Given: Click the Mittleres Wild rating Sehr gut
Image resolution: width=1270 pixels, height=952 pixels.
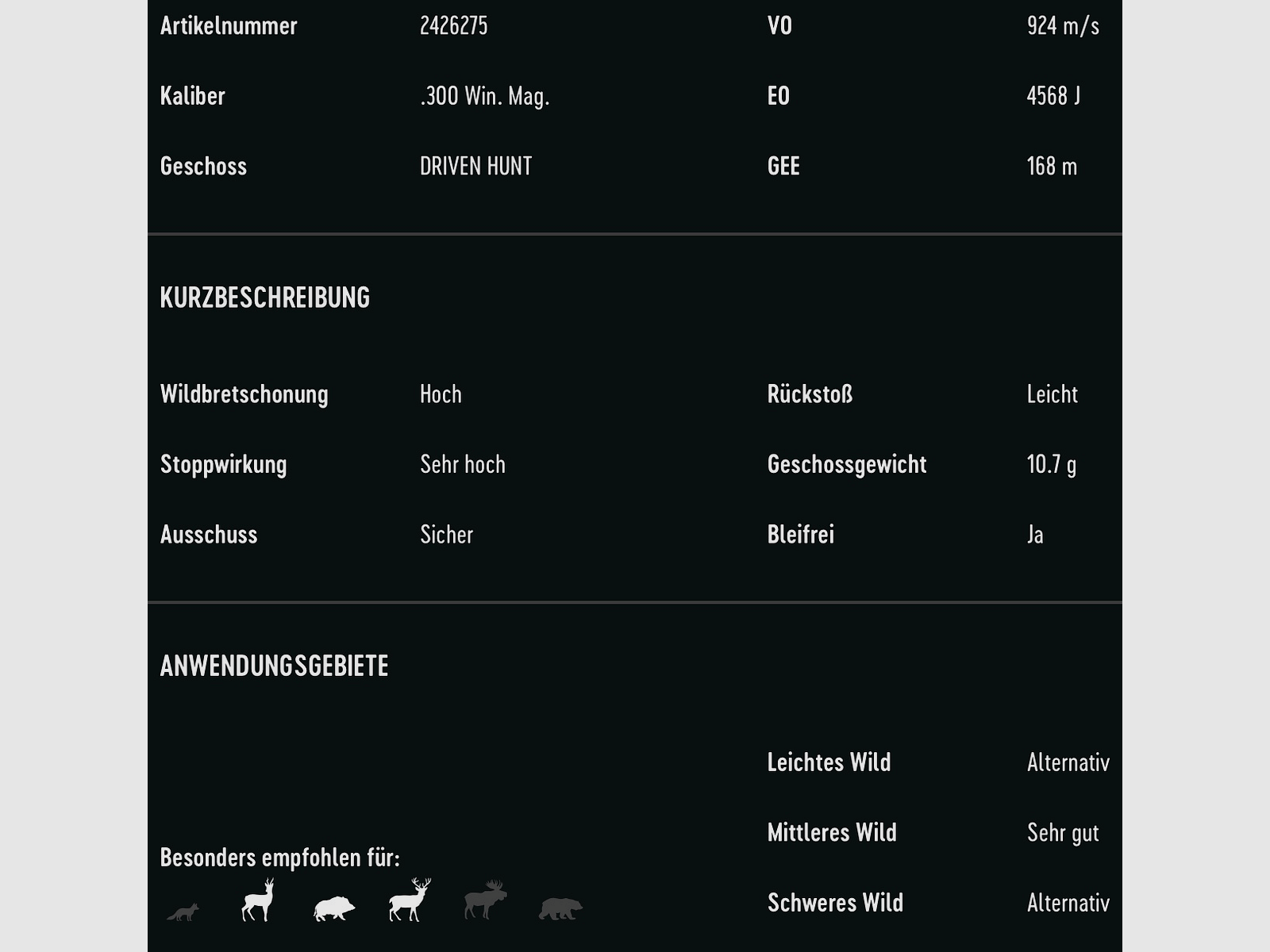Looking at the screenshot, I should click(1063, 833).
